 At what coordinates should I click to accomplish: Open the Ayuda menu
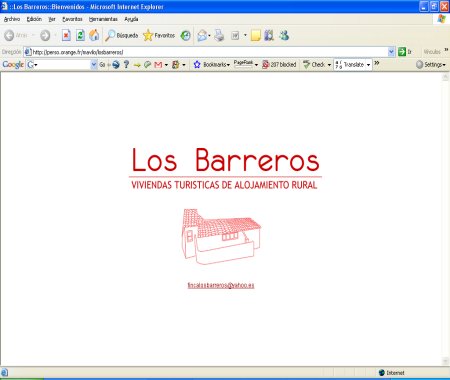(x=131, y=19)
